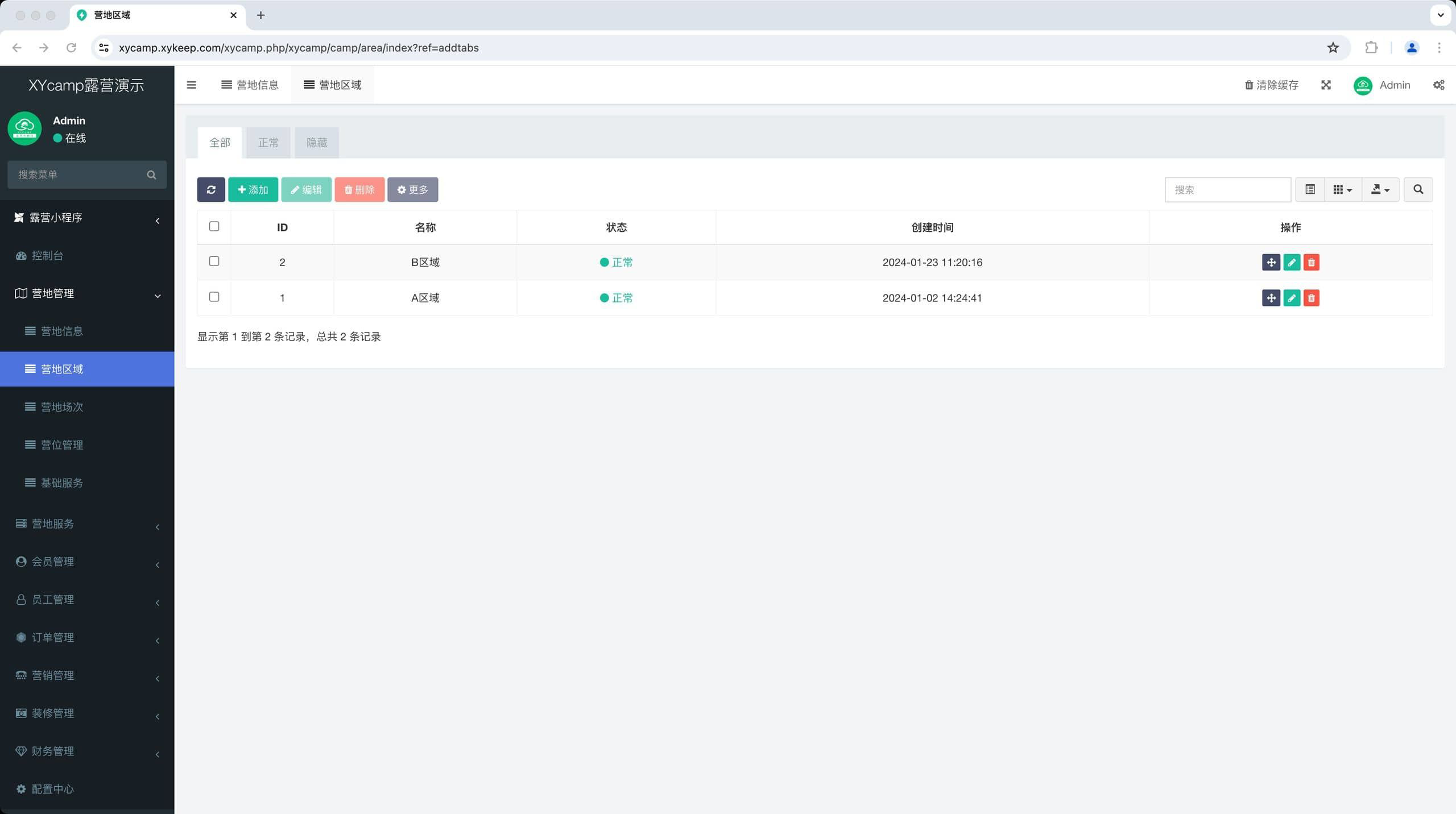The image size is (1456, 814).
Task: Expand the 营地服务 sidebar menu
Action: tap(87, 524)
